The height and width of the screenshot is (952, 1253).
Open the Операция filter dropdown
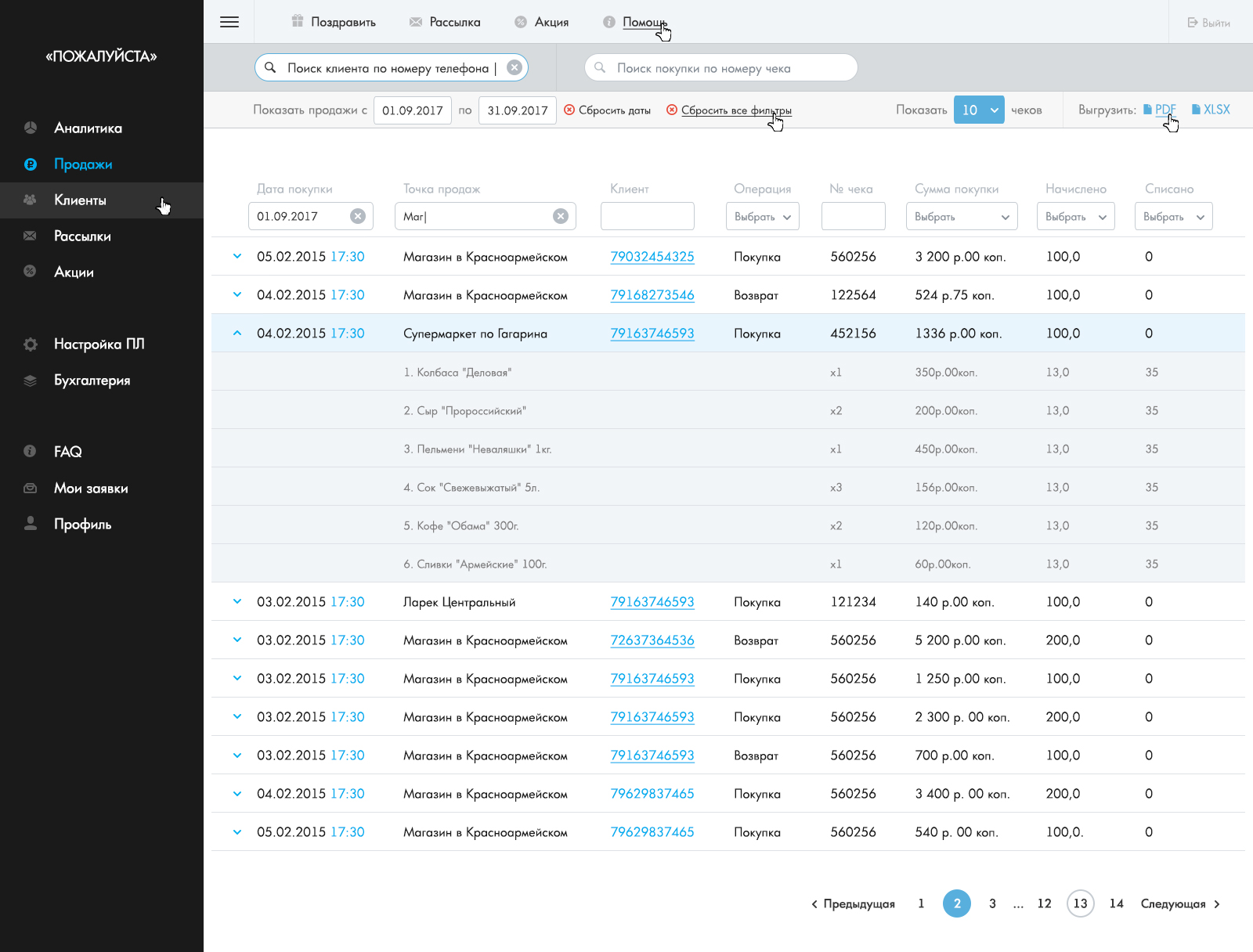[x=763, y=216]
